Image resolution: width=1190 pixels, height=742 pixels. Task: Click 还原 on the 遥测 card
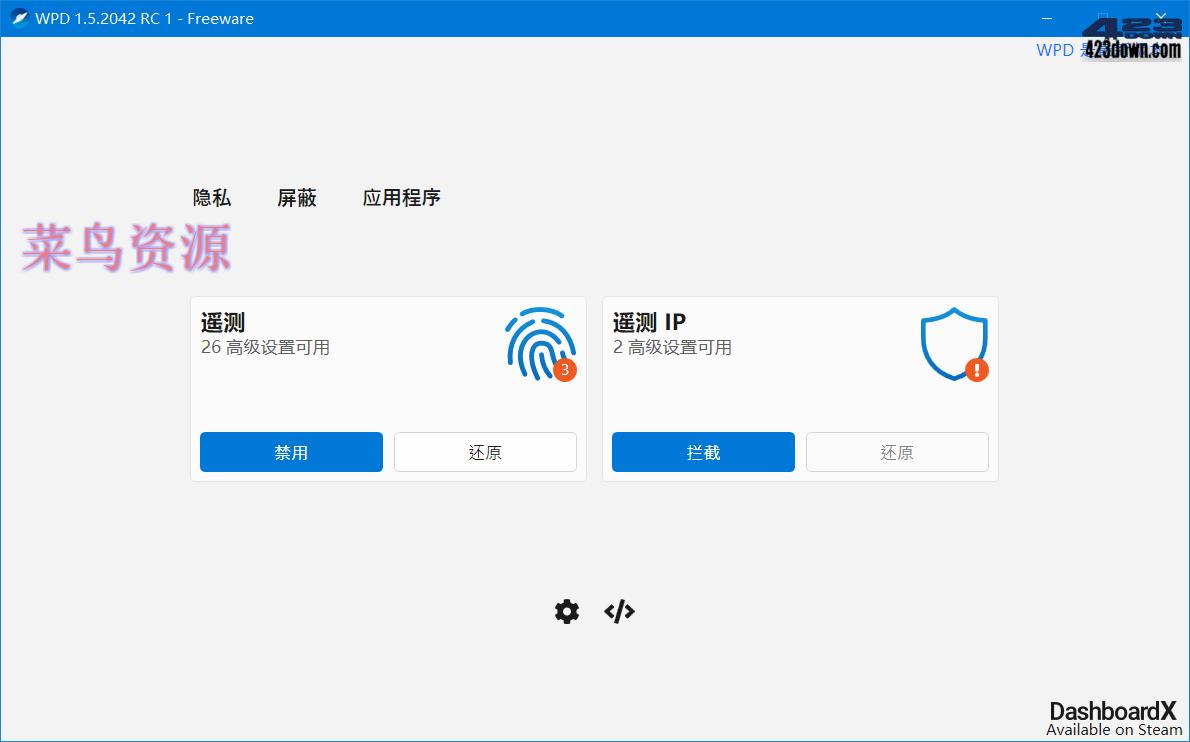[485, 451]
